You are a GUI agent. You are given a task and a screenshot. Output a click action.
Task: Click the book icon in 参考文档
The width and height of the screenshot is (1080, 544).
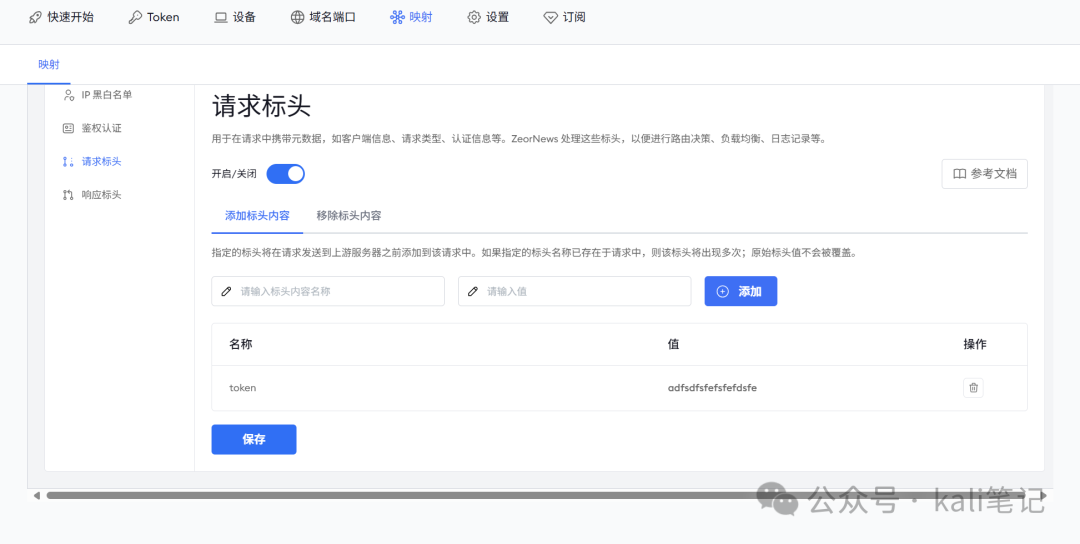click(959, 174)
